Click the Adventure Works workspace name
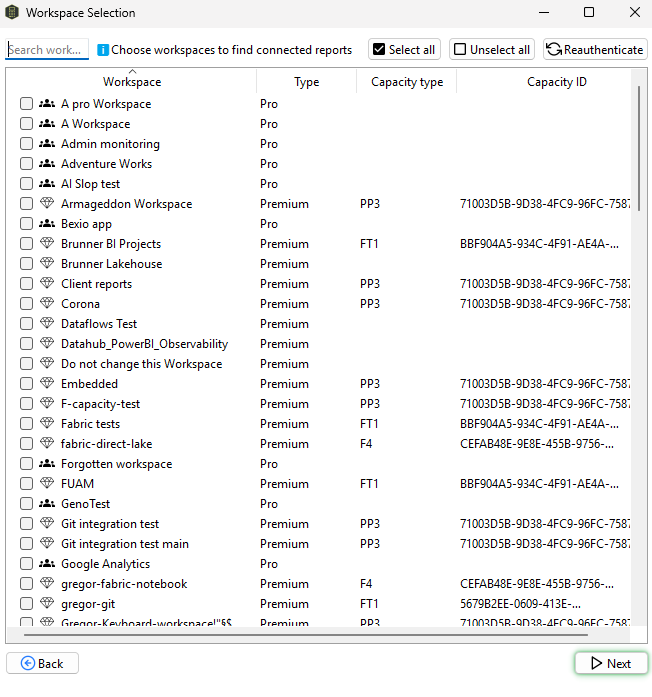This screenshot has width=652, height=697. [107, 164]
